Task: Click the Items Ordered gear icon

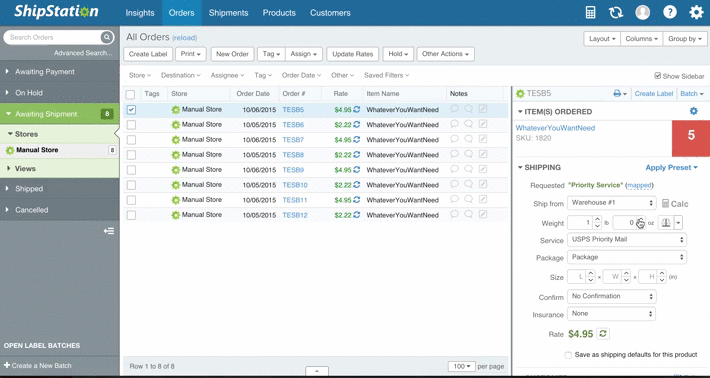Action: [x=693, y=111]
